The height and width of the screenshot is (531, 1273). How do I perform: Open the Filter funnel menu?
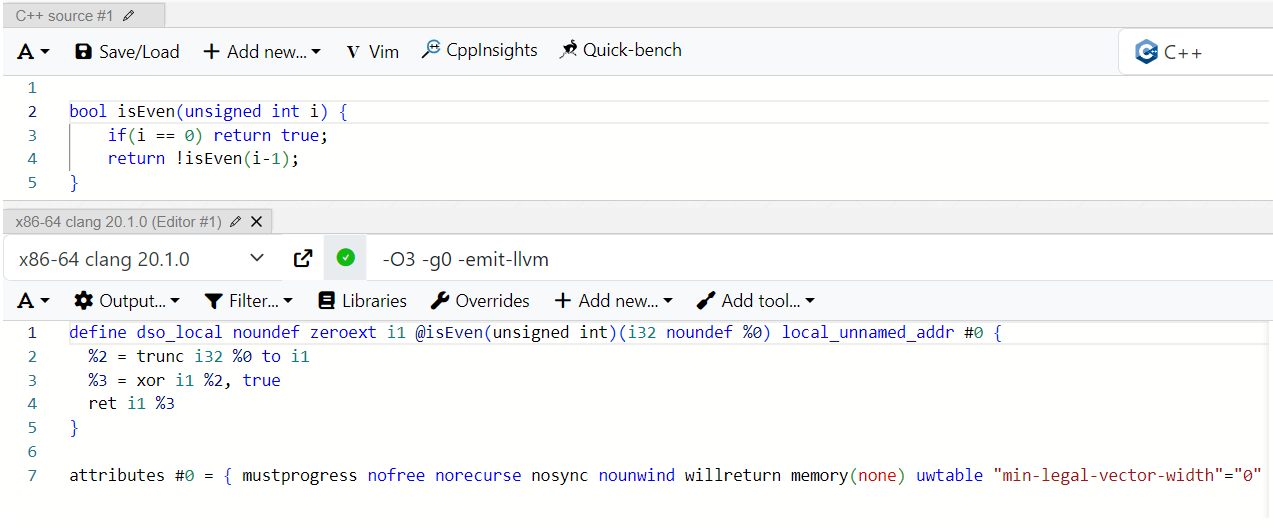click(x=248, y=301)
